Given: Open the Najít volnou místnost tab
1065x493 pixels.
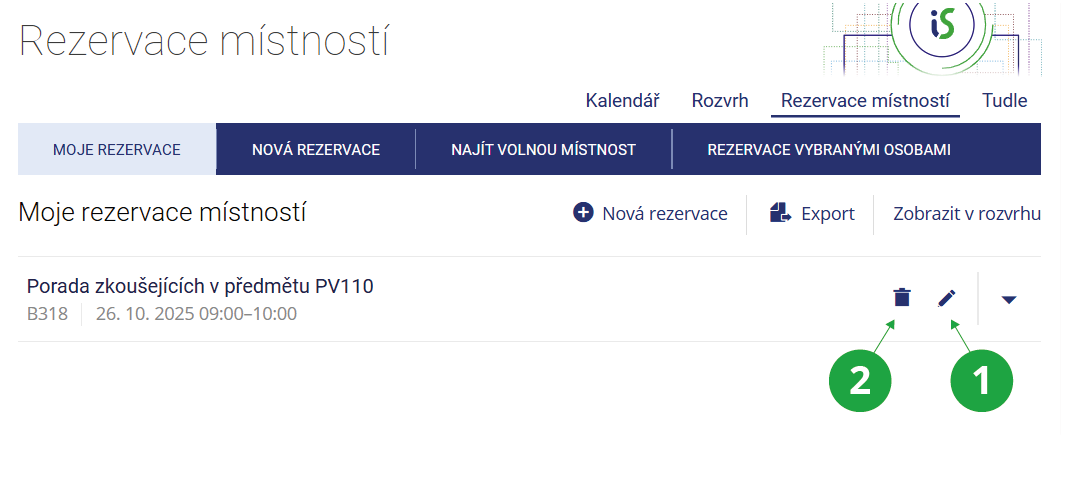Looking at the screenshot, I should tap(544, 150).
